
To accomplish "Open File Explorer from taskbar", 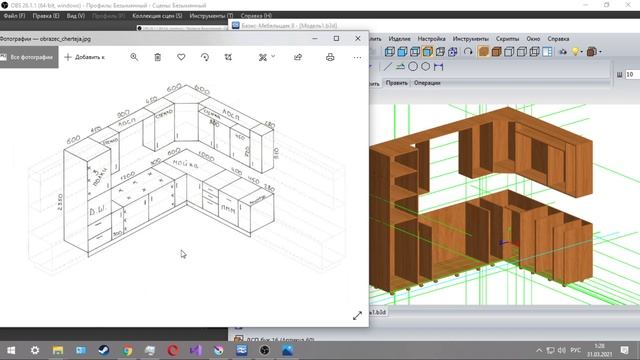I will tap(58, 350).
